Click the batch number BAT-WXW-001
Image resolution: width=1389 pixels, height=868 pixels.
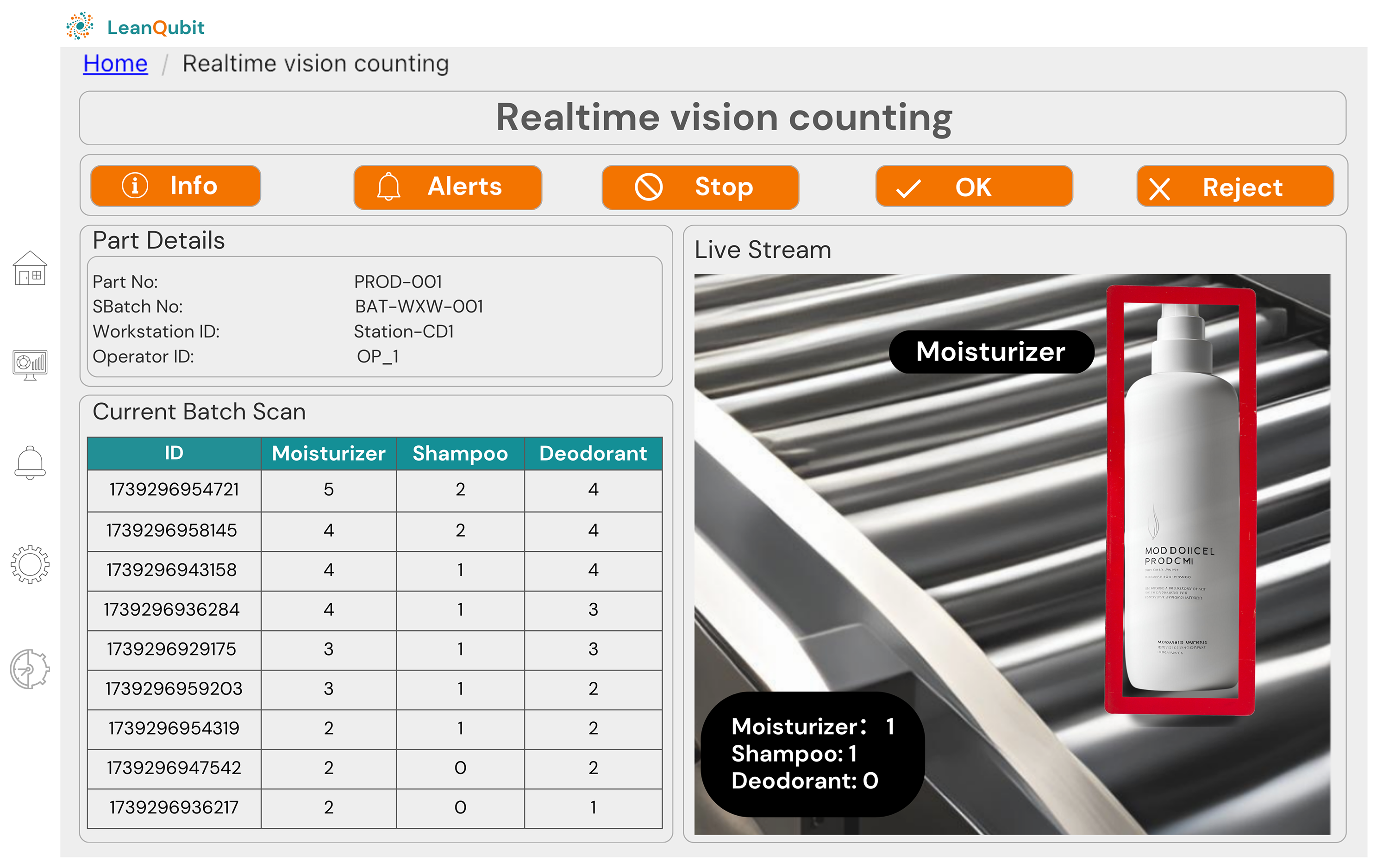419,306
